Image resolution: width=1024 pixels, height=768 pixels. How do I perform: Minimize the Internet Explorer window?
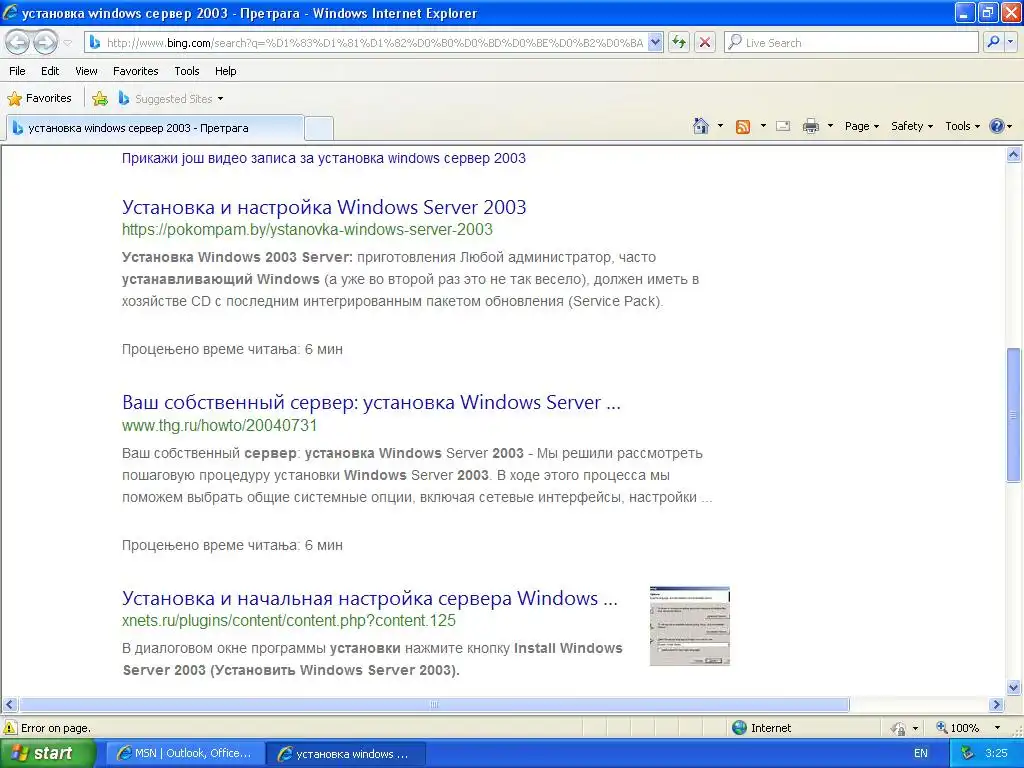tap(965, 12)
